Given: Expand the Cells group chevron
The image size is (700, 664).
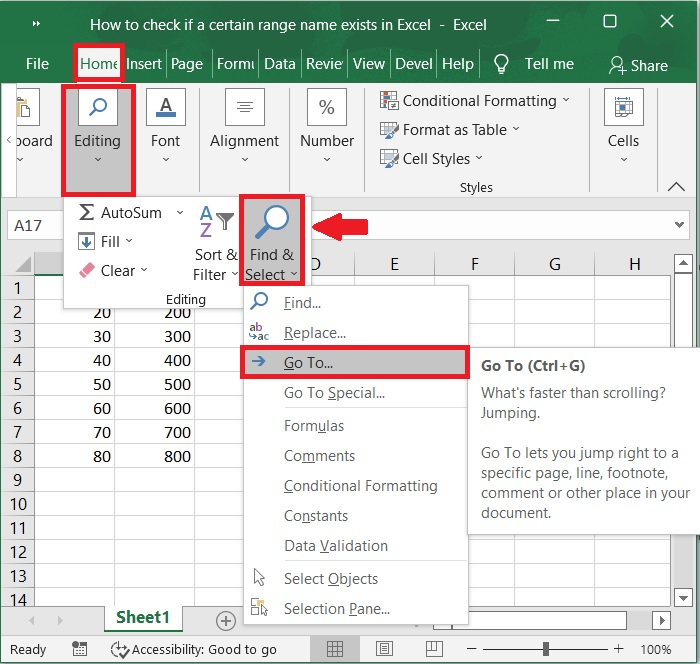Looking at the screenshot, I should (624, 159).
